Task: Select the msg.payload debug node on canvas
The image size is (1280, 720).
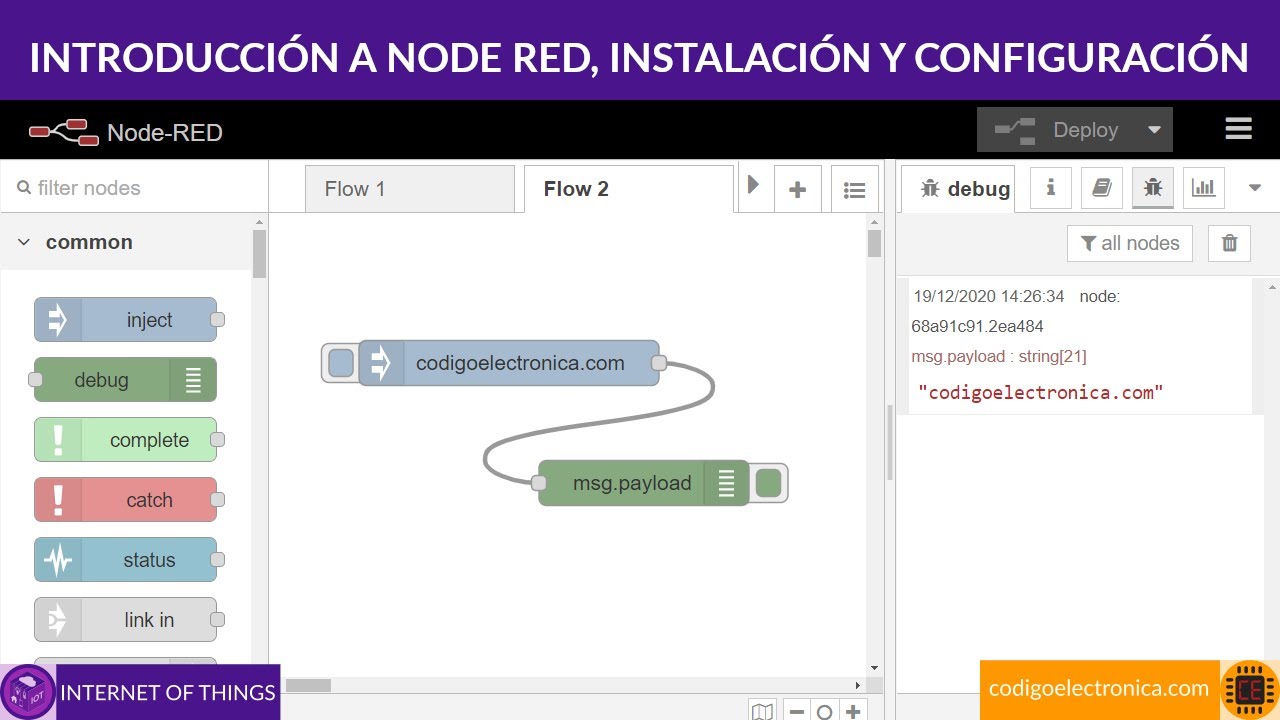Action: point(644,483)
